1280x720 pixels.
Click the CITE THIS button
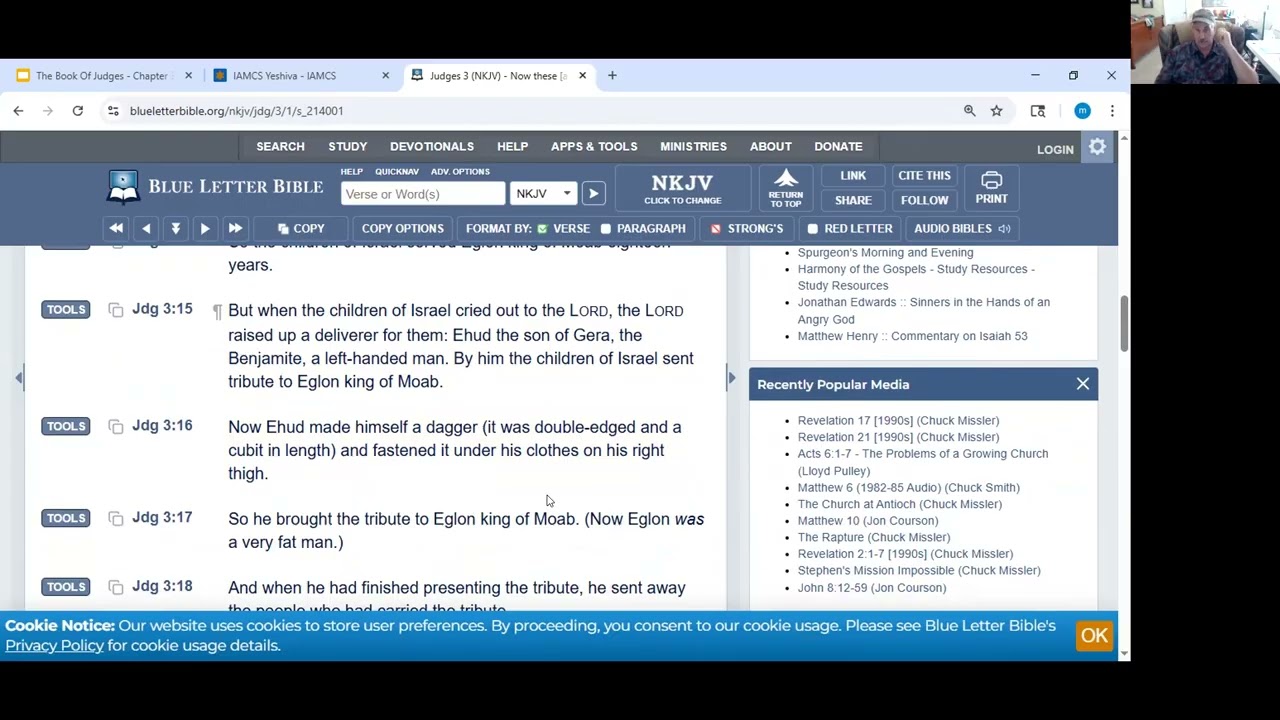(x=924, y=175)
